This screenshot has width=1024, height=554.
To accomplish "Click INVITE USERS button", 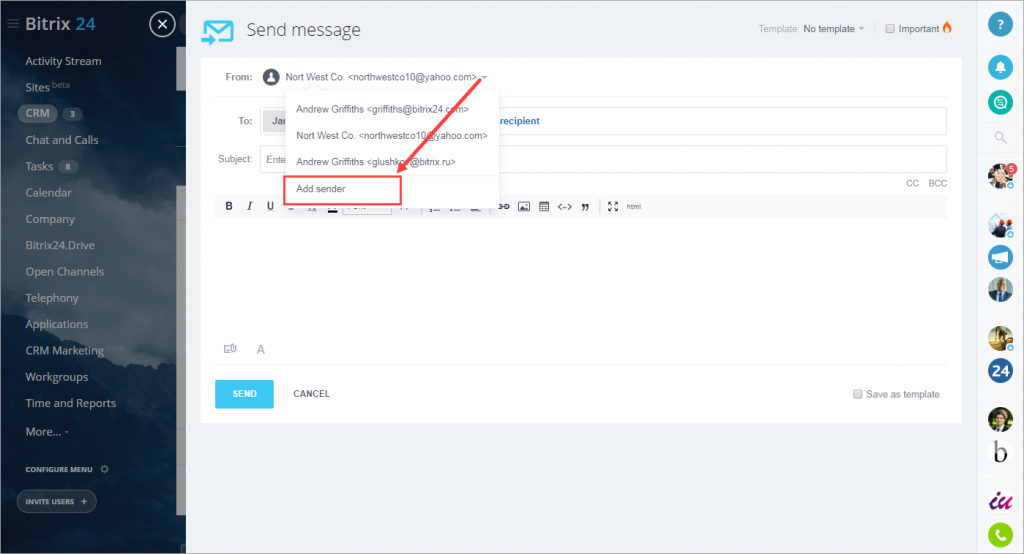I will point(56,502).
